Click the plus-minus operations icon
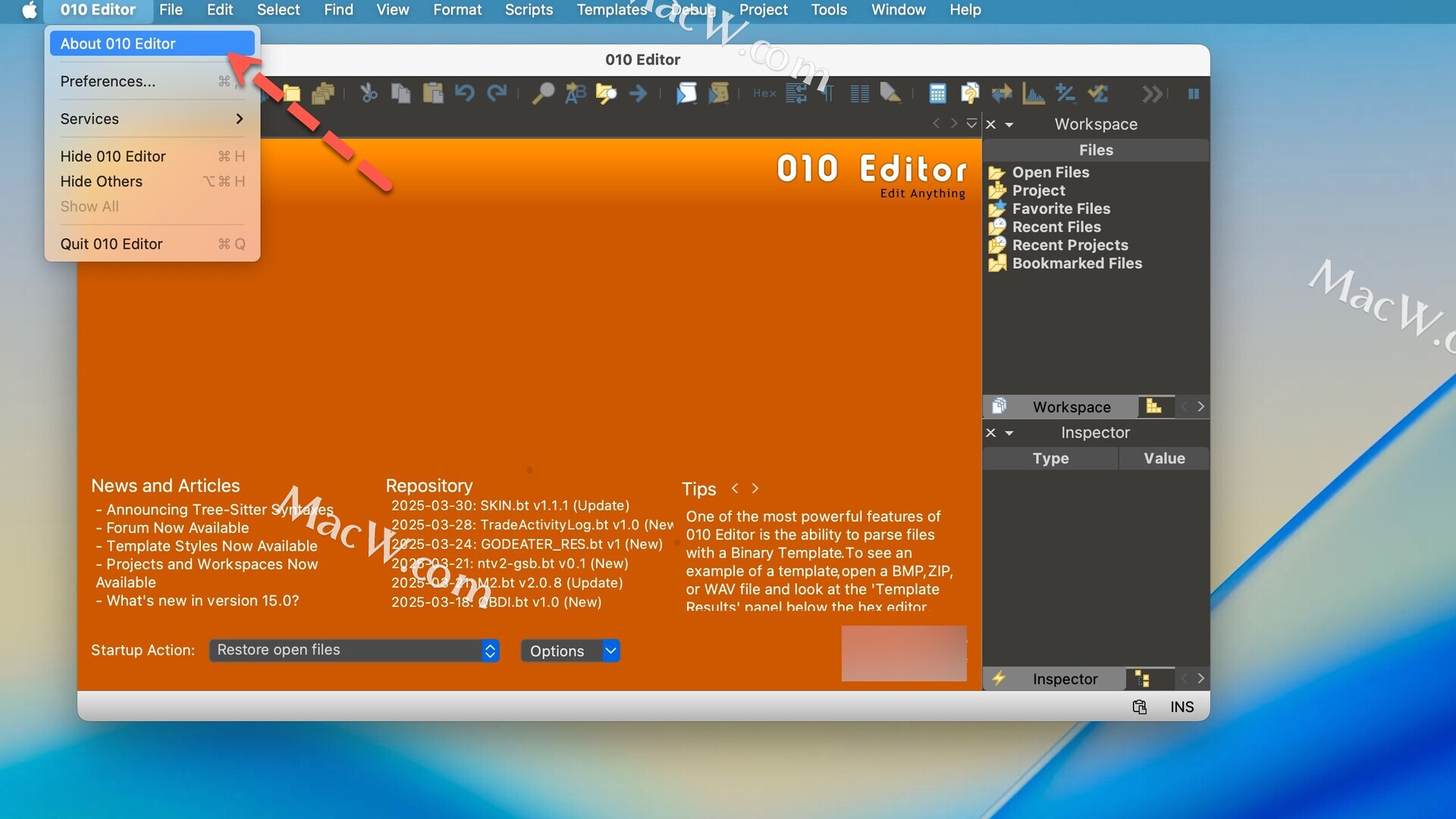The image size is (1456, 819). click(x=1065, y=93)
